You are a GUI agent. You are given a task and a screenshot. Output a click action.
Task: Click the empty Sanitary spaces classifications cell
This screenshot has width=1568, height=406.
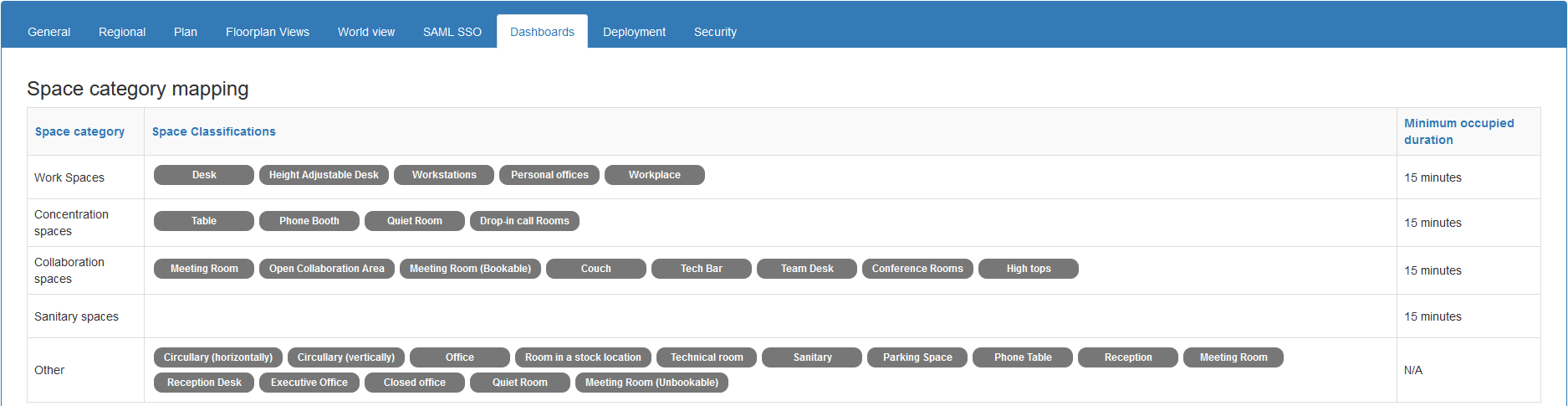770,316
